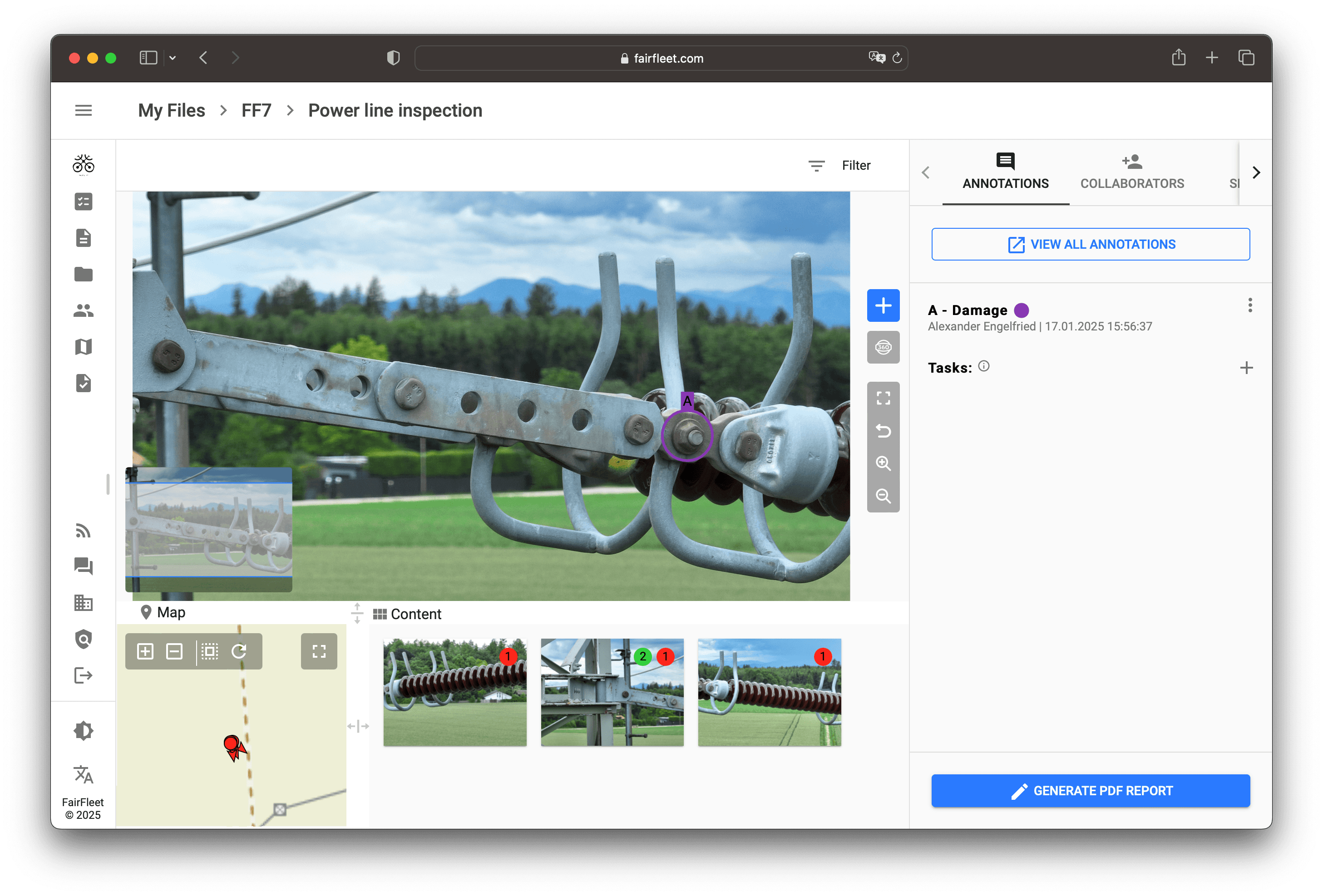Click the blue add annotation plus button
This screenshot has width=1323, height=896.
[x=883, y=305]
